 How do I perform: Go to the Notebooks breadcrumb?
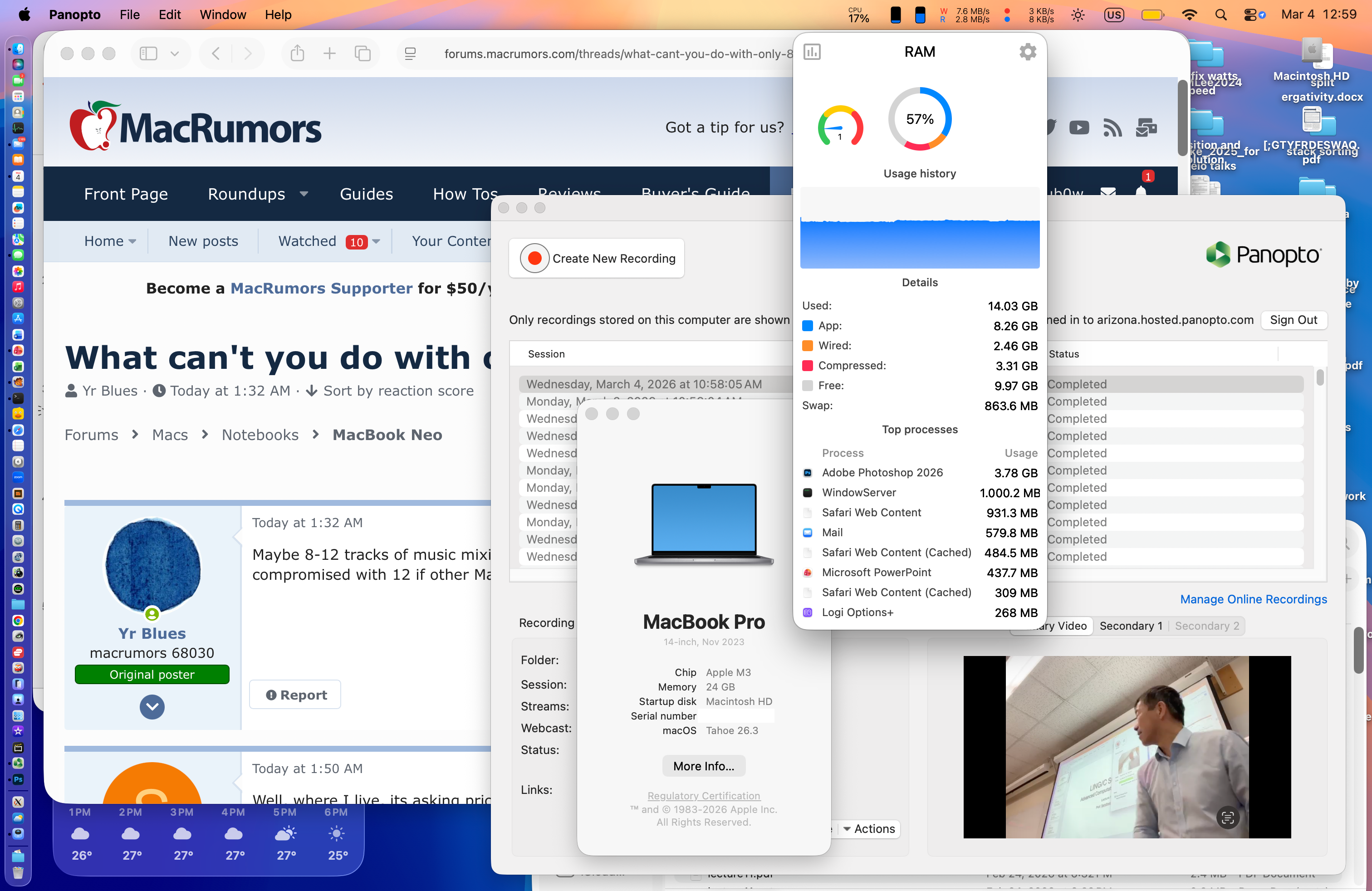point(260,435)
